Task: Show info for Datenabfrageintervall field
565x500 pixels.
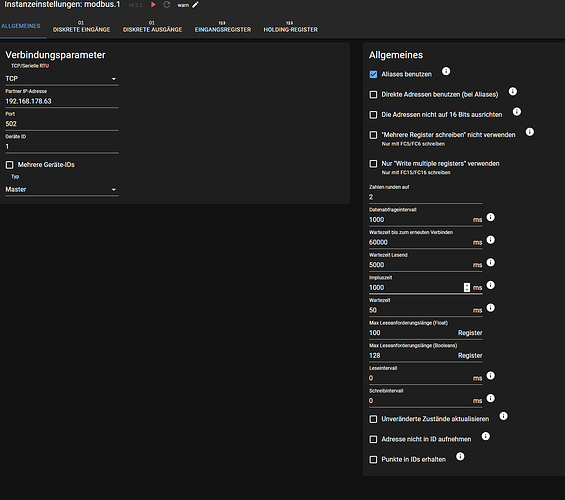Action: [x=490, y=217]
